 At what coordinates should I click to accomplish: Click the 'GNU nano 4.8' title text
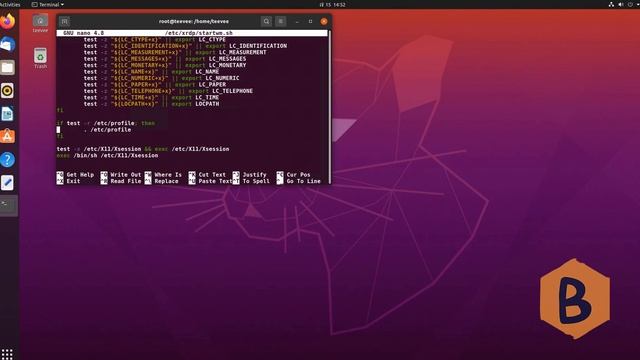(x=83, y=33)
